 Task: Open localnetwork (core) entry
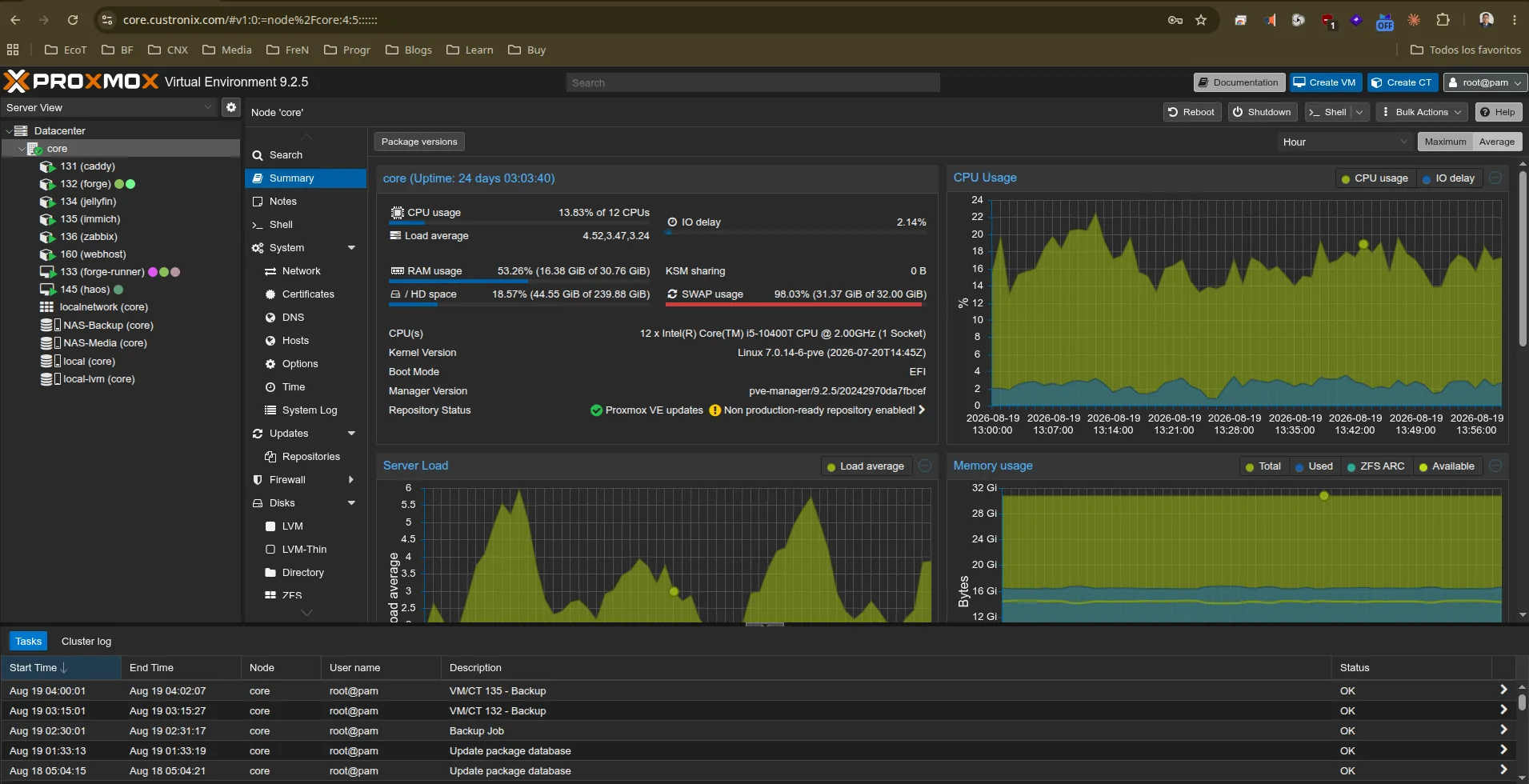click(x=103, y=307)
